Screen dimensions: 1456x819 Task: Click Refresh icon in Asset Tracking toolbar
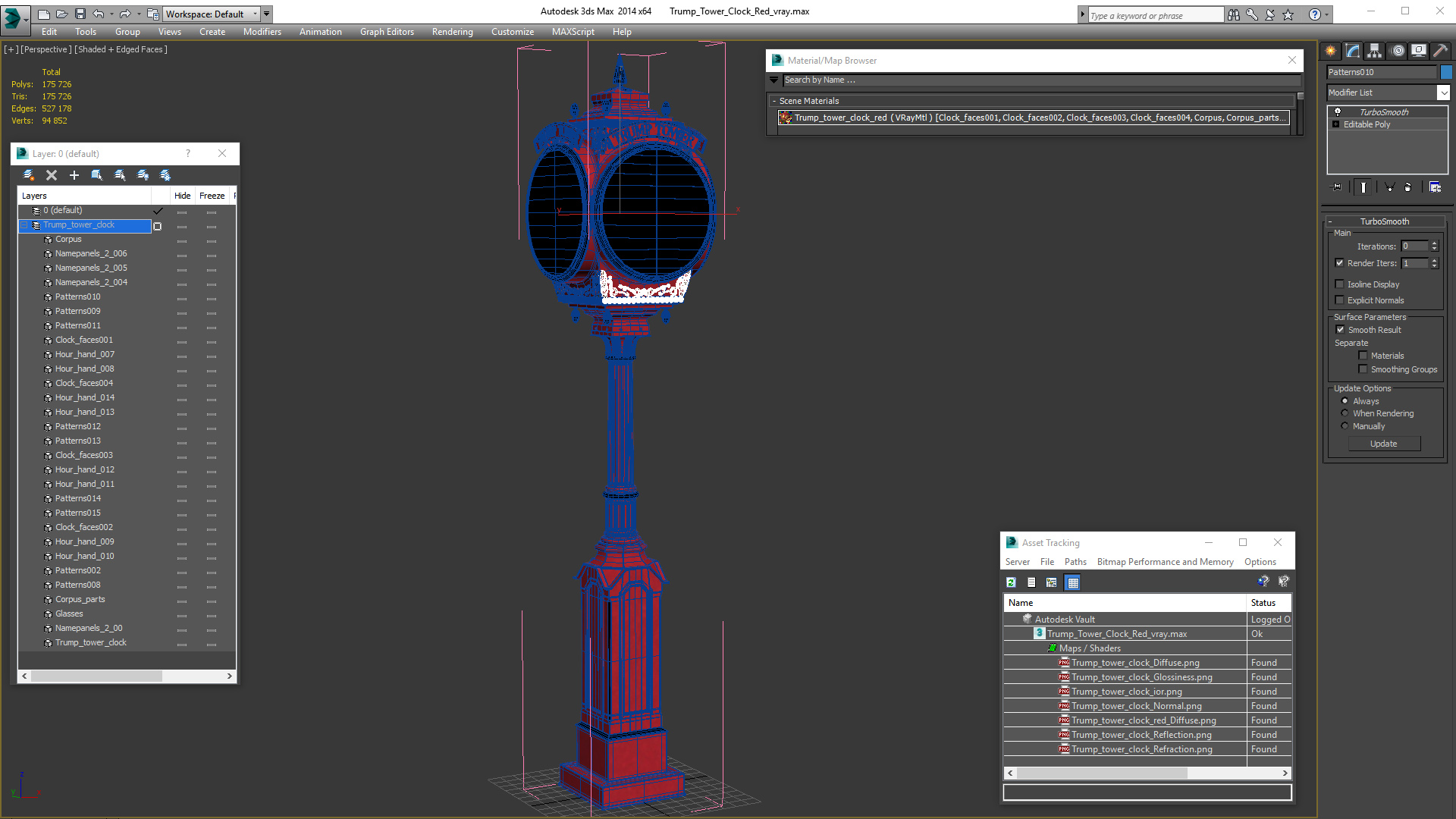pos(1011,582)
